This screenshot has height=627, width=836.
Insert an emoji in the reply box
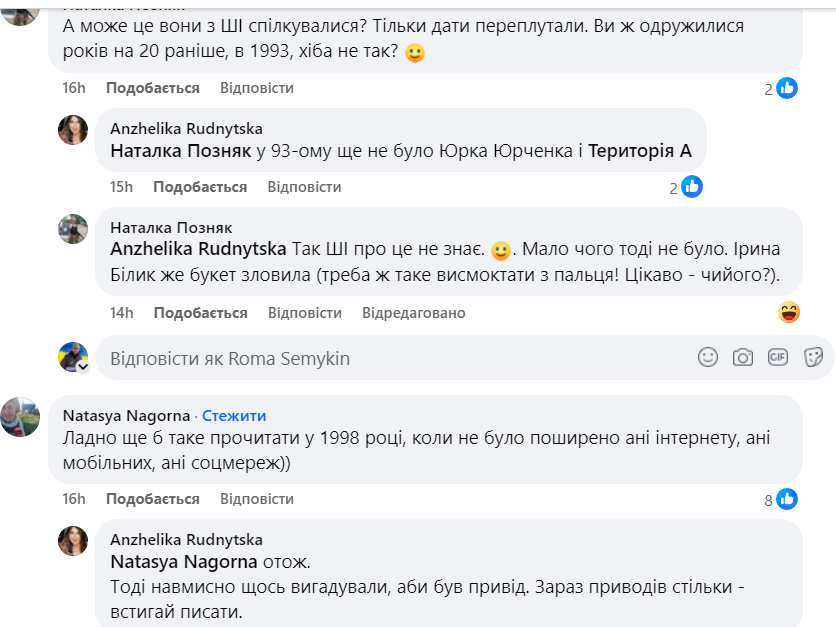[x=708, y=357]
